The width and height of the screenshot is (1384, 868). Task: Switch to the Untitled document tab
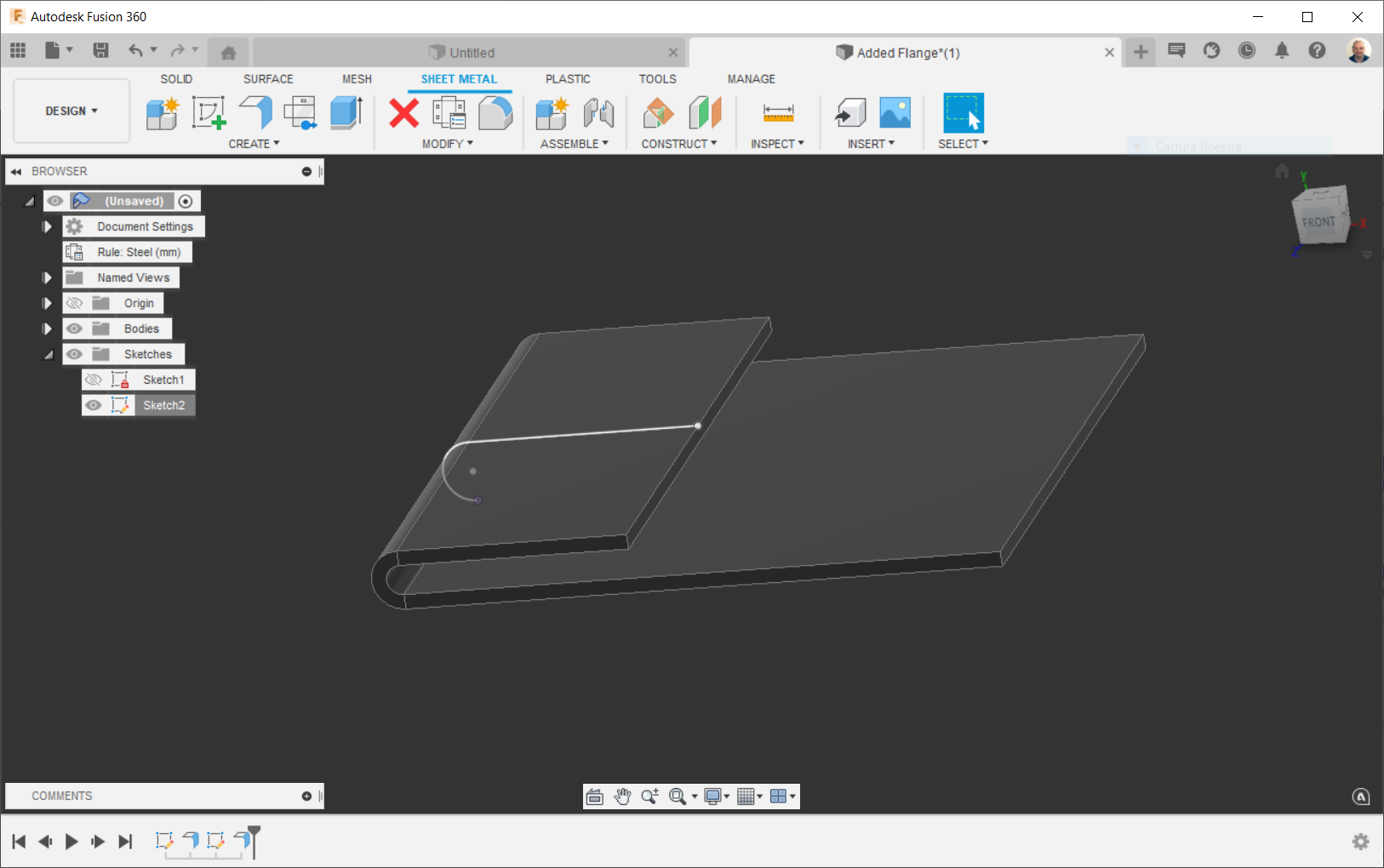(x=464, y=52)
